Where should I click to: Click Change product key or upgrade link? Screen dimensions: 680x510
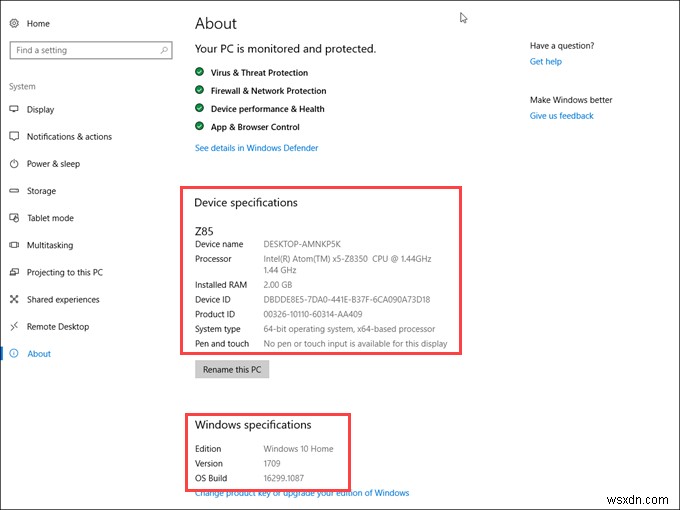[x=302, y=493]
